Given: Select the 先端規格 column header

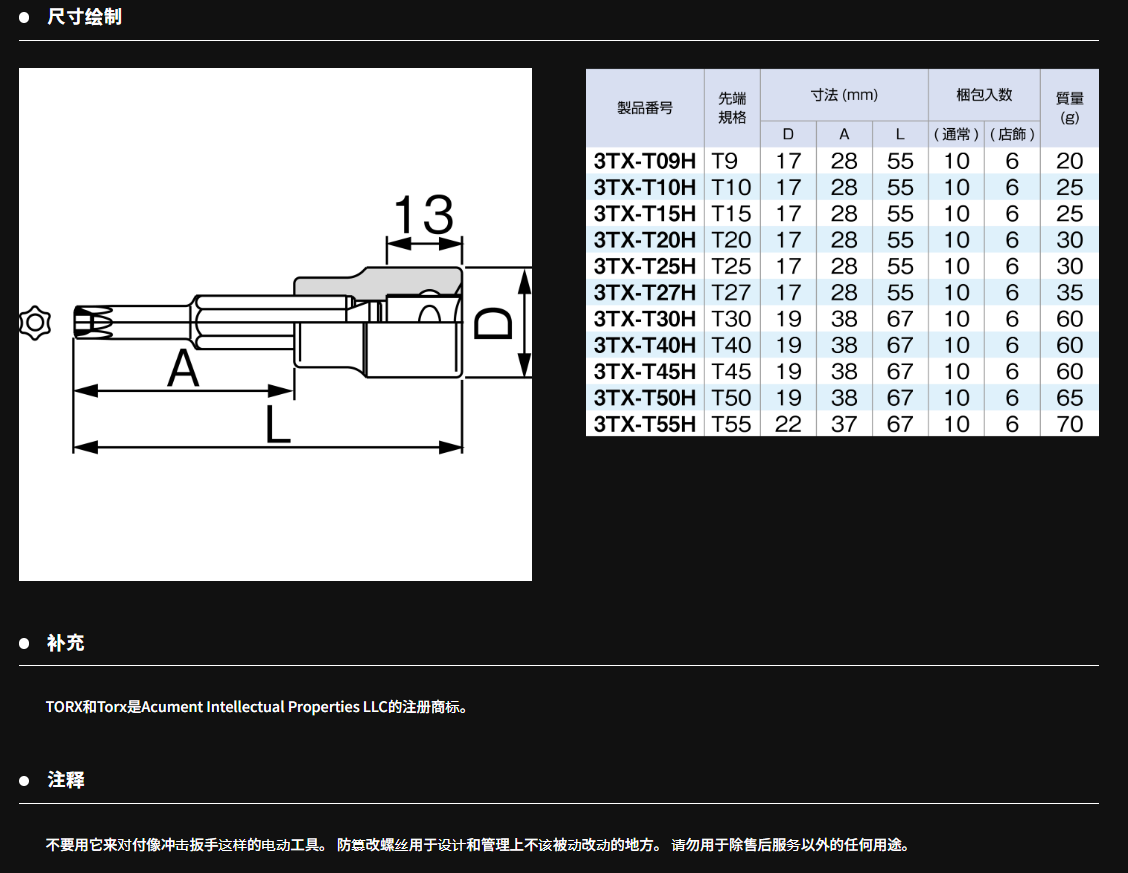Looking at the screenshot, I should point(732,108).
